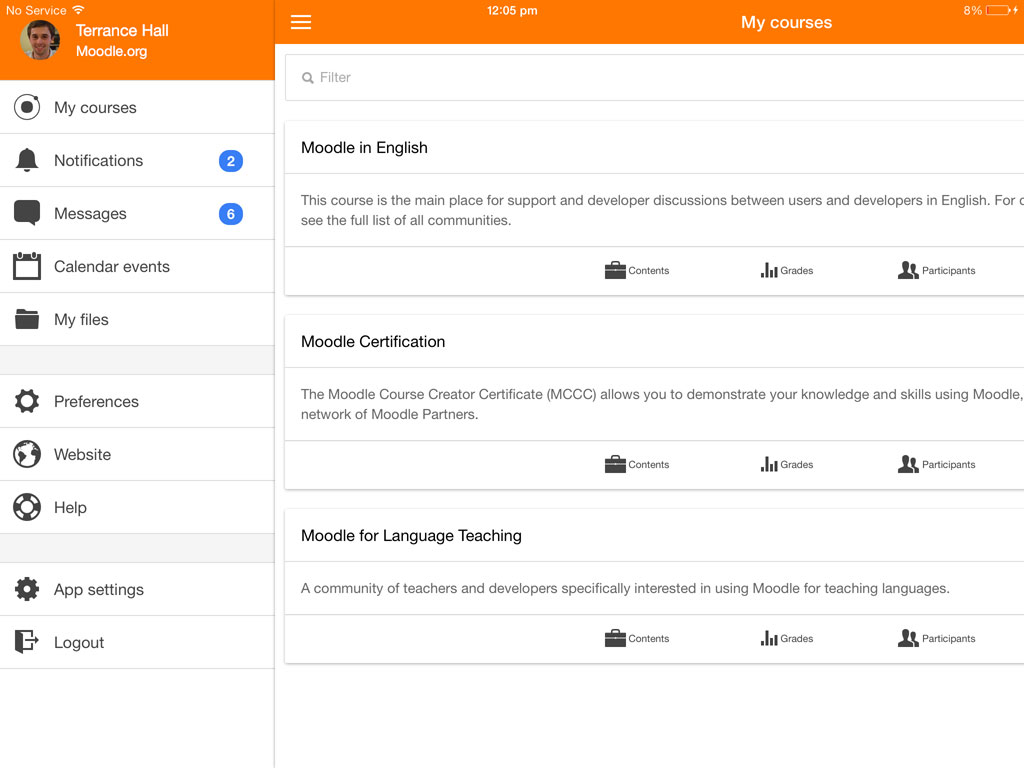Click the Notifications bell icon
This screenshot has height=768, width=1024.
(27, 160)
